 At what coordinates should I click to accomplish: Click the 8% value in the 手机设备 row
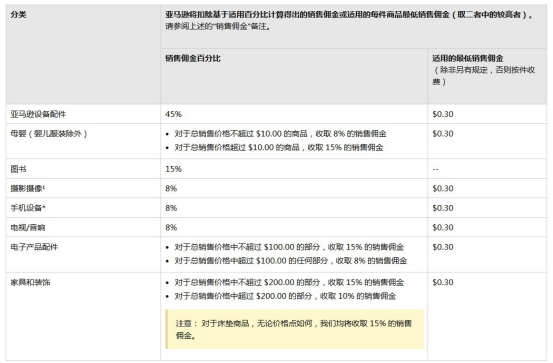(171, 208)
